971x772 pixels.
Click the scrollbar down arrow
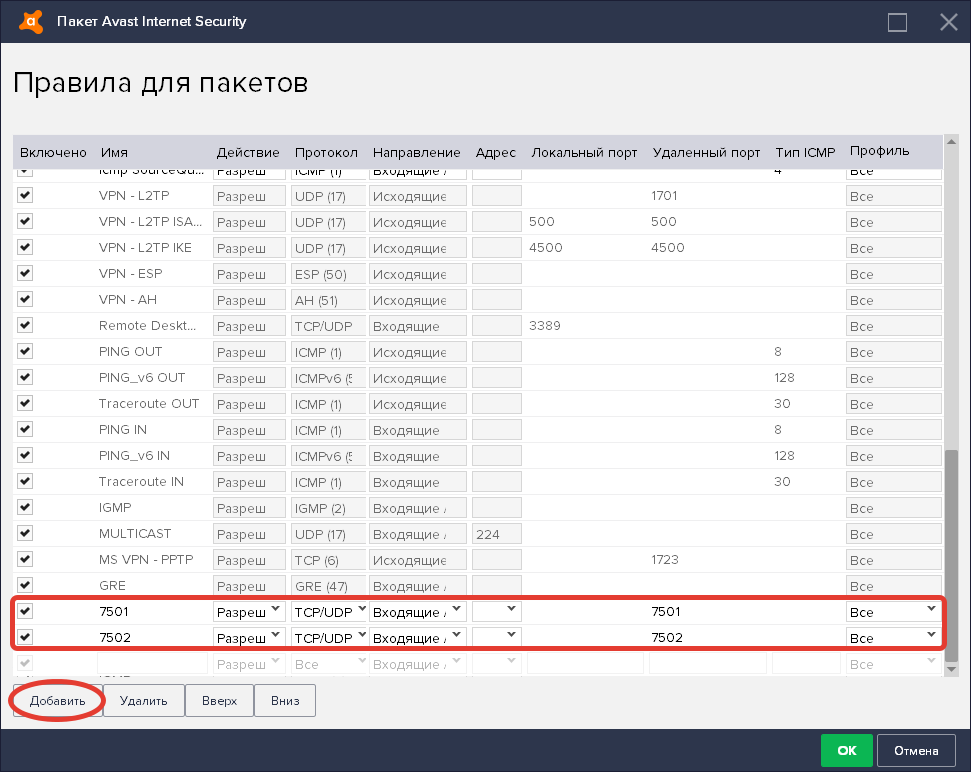951,669
